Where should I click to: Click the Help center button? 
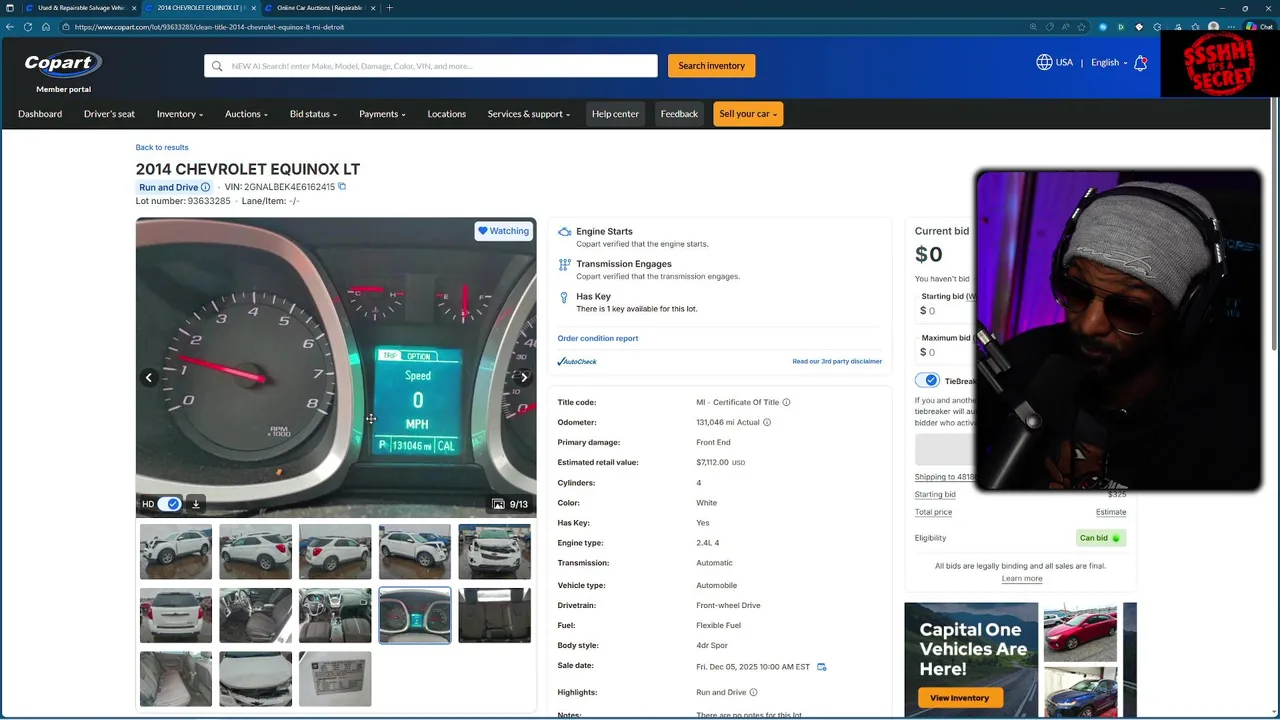[615, 114]
